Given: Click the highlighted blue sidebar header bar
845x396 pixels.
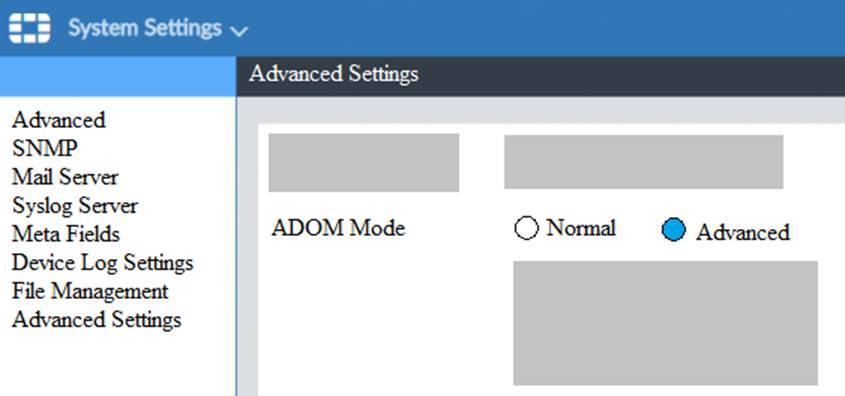Looking at the screenshot, I should tap(118, 76).
